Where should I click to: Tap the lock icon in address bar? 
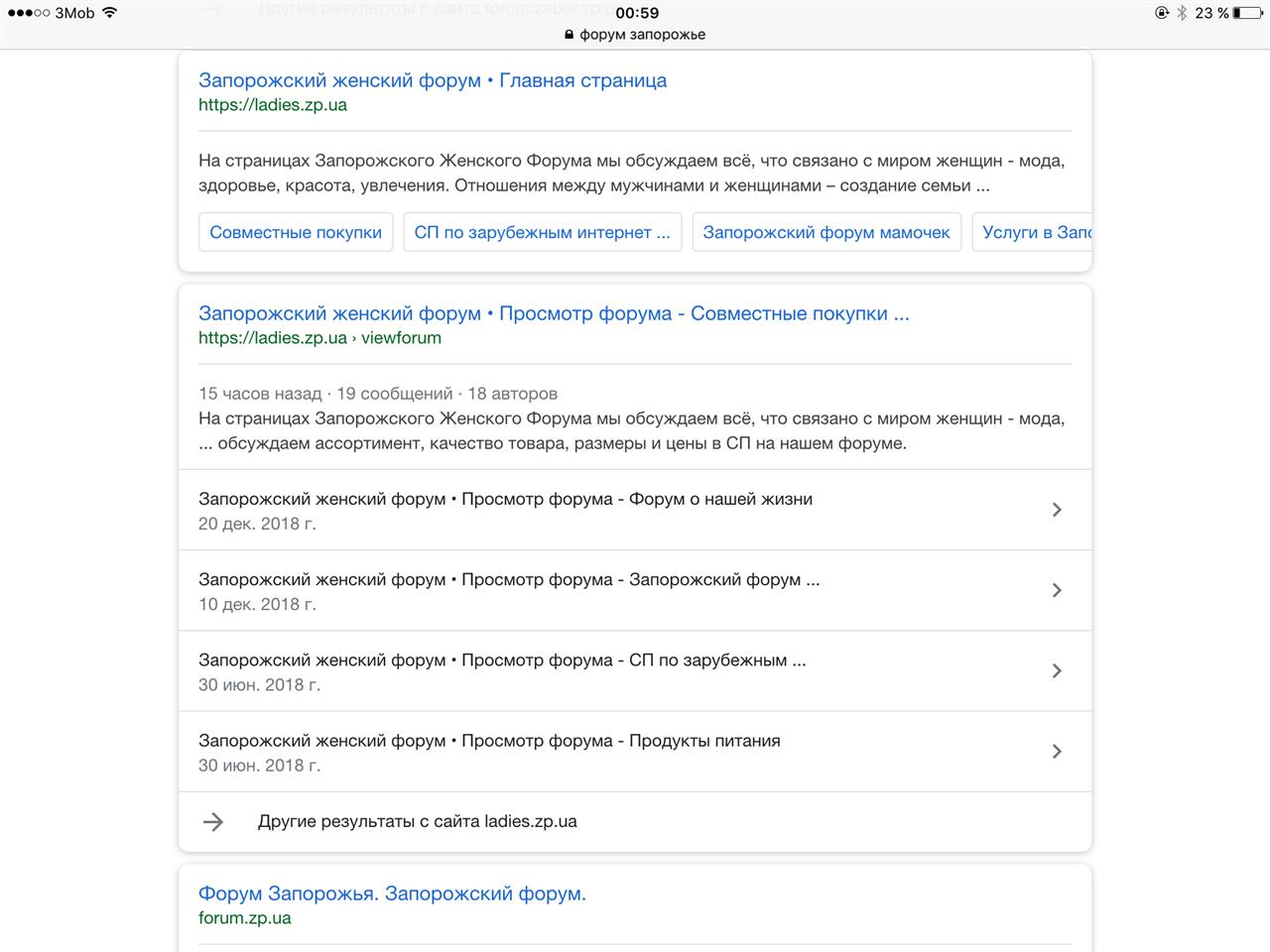tap(569, 35)
